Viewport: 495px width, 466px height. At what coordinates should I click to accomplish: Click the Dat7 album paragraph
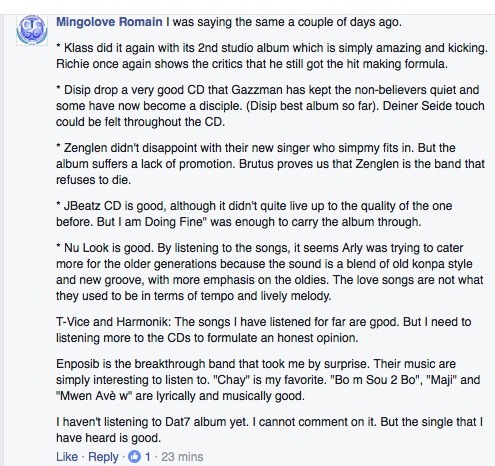pyautogui.click(x=269, y=430)
